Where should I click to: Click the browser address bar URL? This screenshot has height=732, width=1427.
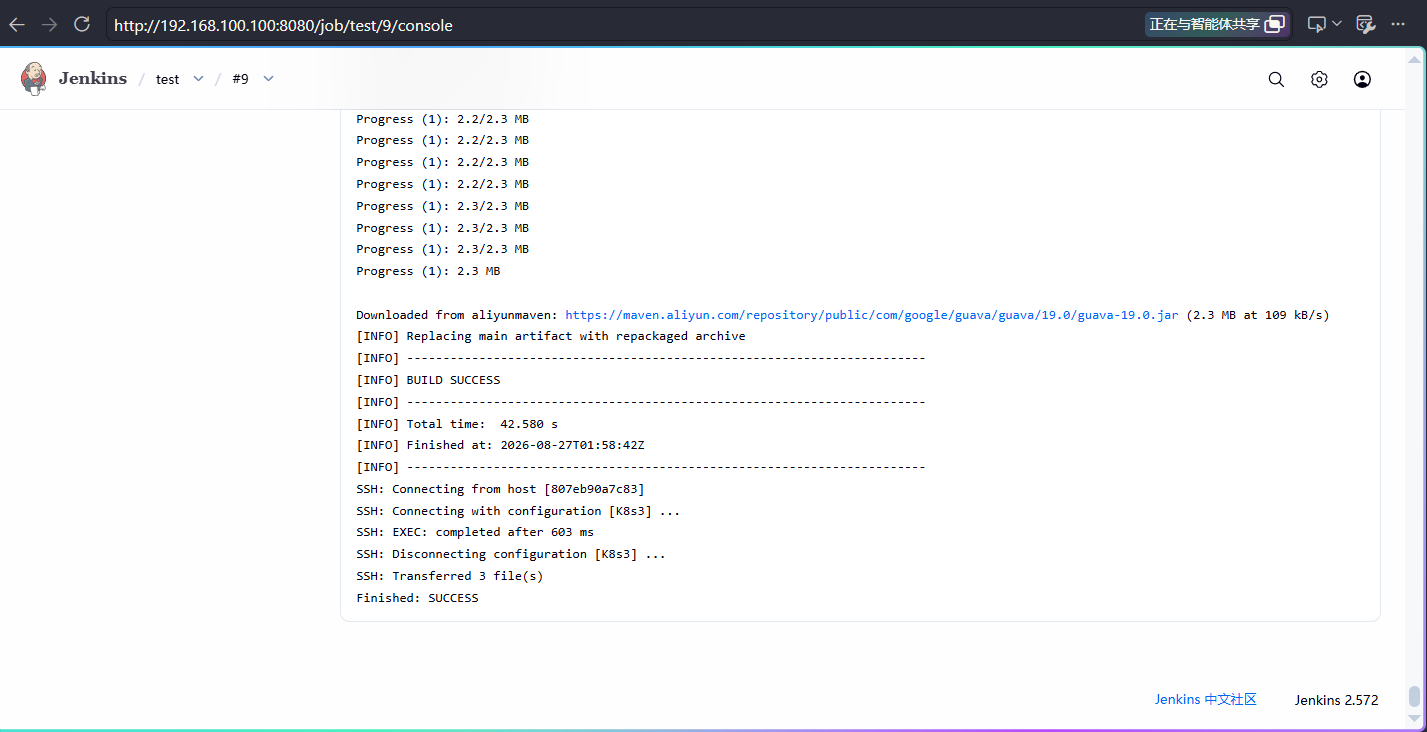pyautogui.click(x=283, y=25)
